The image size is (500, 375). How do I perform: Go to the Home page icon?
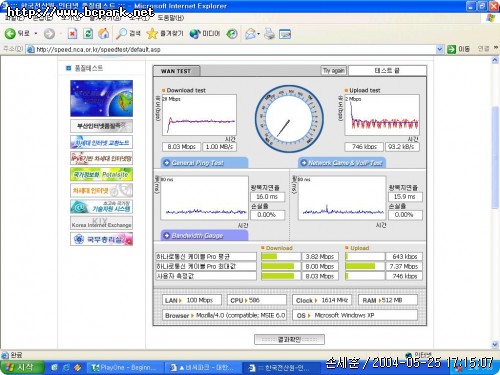click(x=104, y=33)
